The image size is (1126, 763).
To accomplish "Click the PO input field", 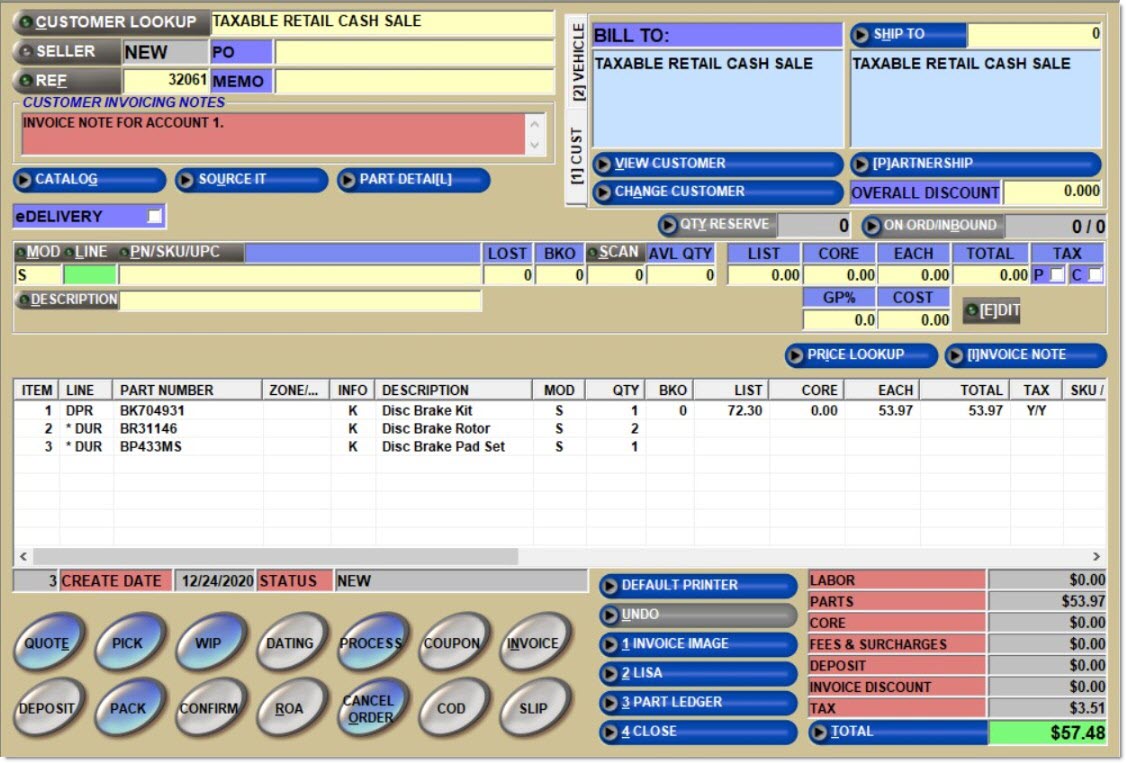I will pyautogui.click(x=414, y=52).
